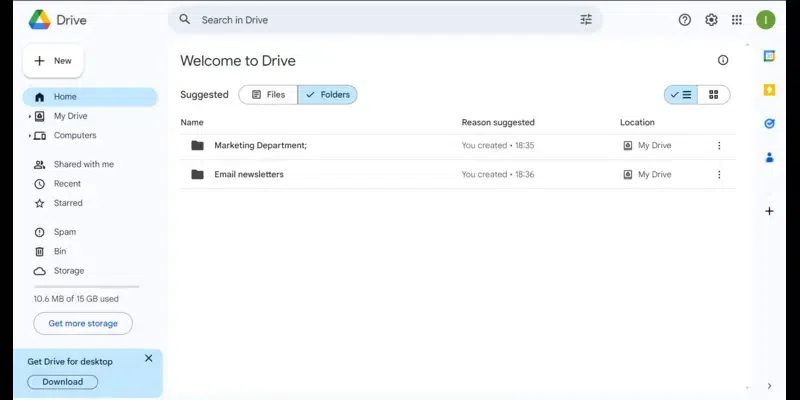Screen dimensions: 800x400
Task: Open Settings gear icon
Action: [711, 20]
